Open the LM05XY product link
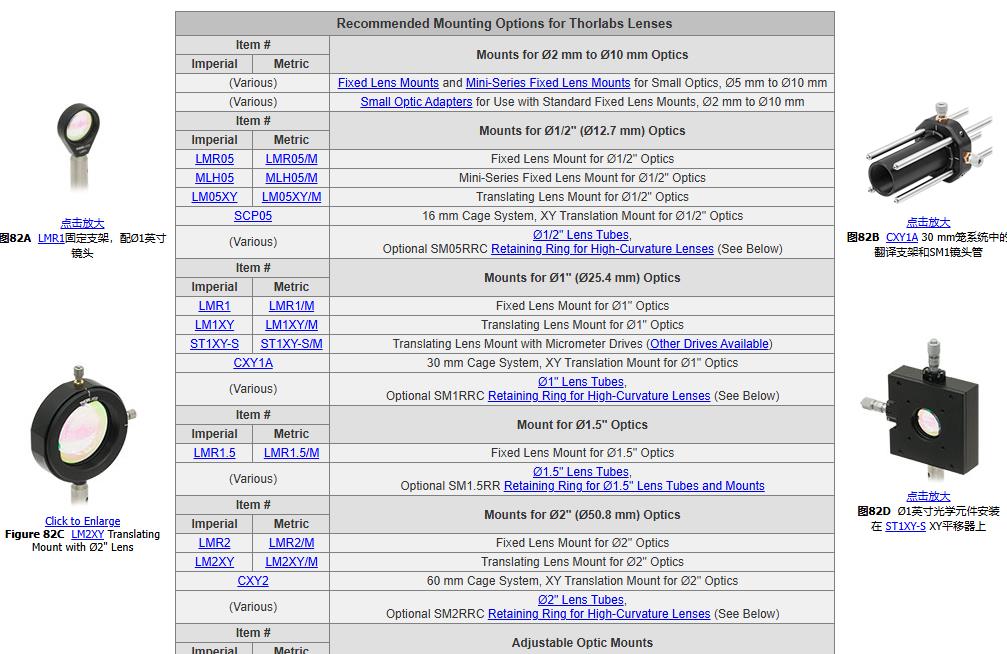This screenshot has height=654, width=1007. (x=214, y=197)
